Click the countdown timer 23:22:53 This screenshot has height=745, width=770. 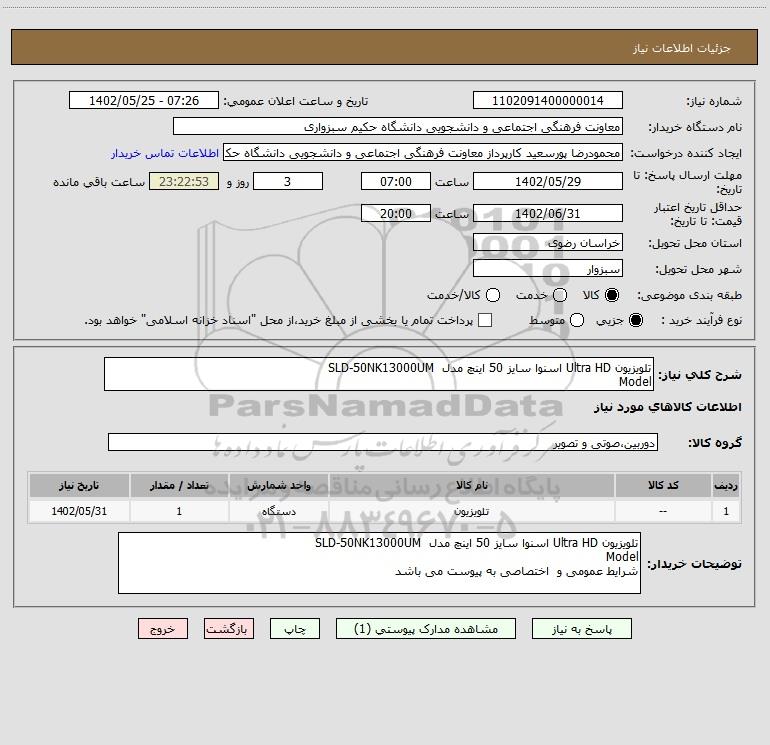184,181
